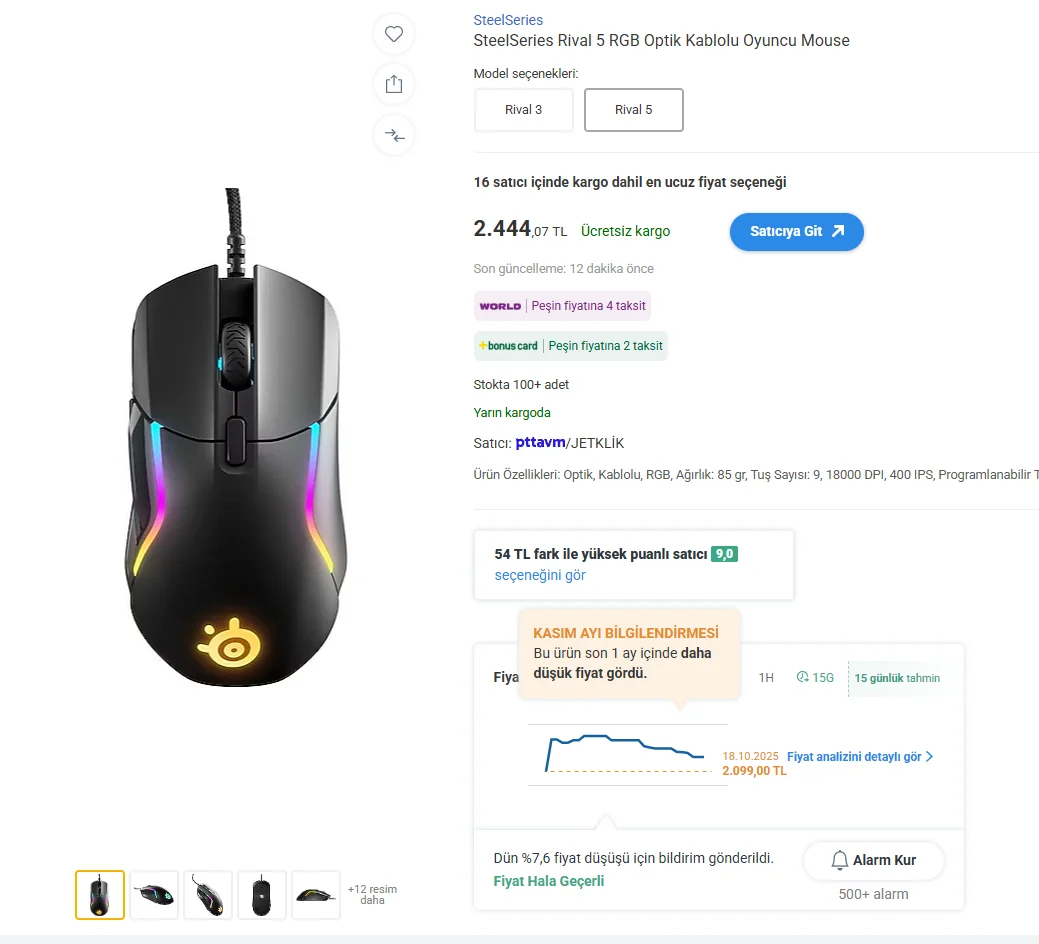This screenshot has height=944, width=1039.
Task: Open the +12 resim daha gallery
Action: tap(372, 894)
